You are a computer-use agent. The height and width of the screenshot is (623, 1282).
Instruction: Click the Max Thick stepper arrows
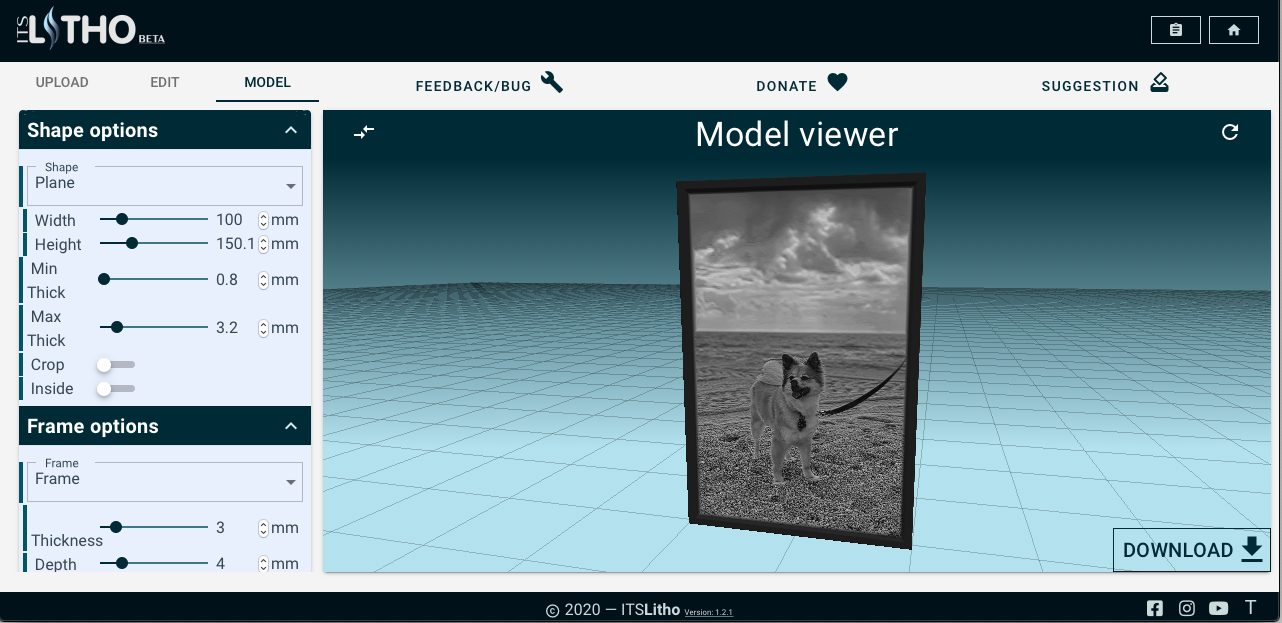tap(263, 328)
